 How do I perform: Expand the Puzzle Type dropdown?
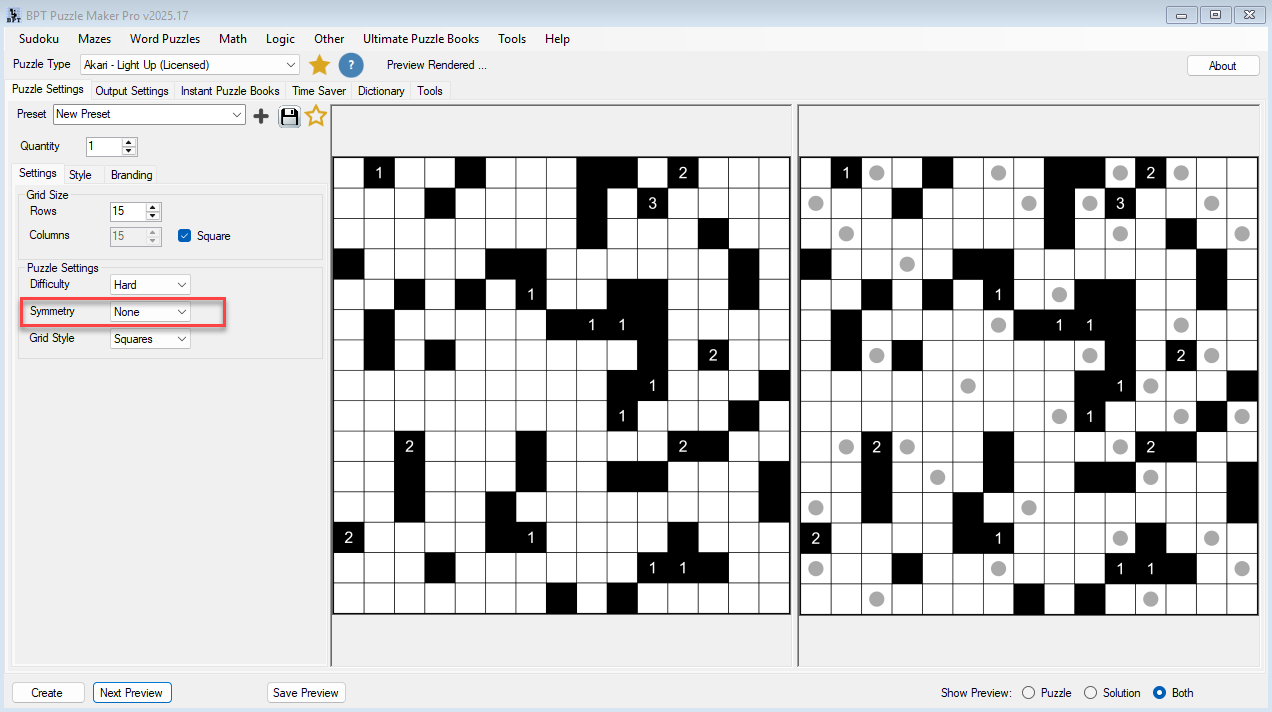click(290, 65)
